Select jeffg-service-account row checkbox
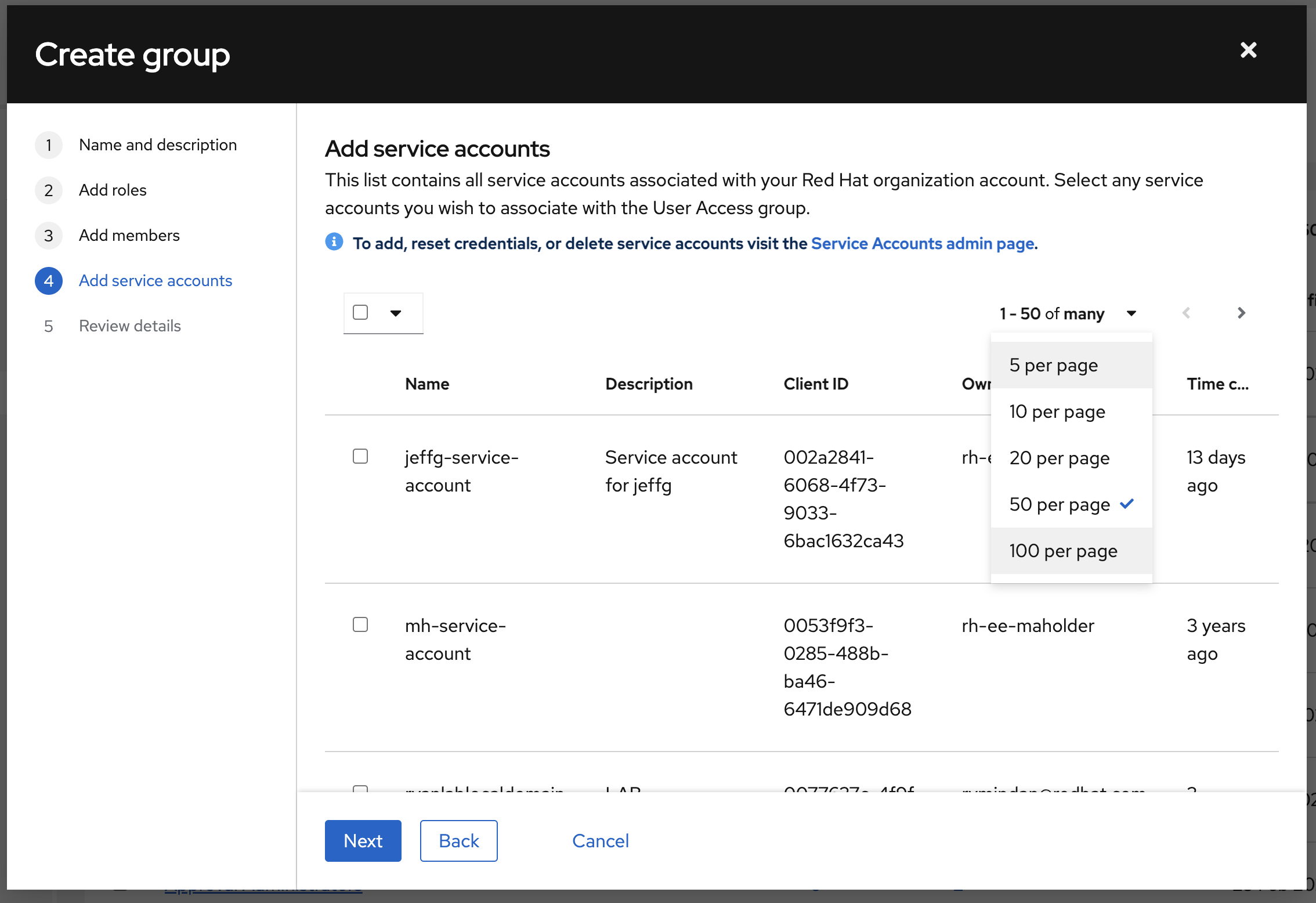This screenshot has height=903, width=1316. (x=360, y=457)
